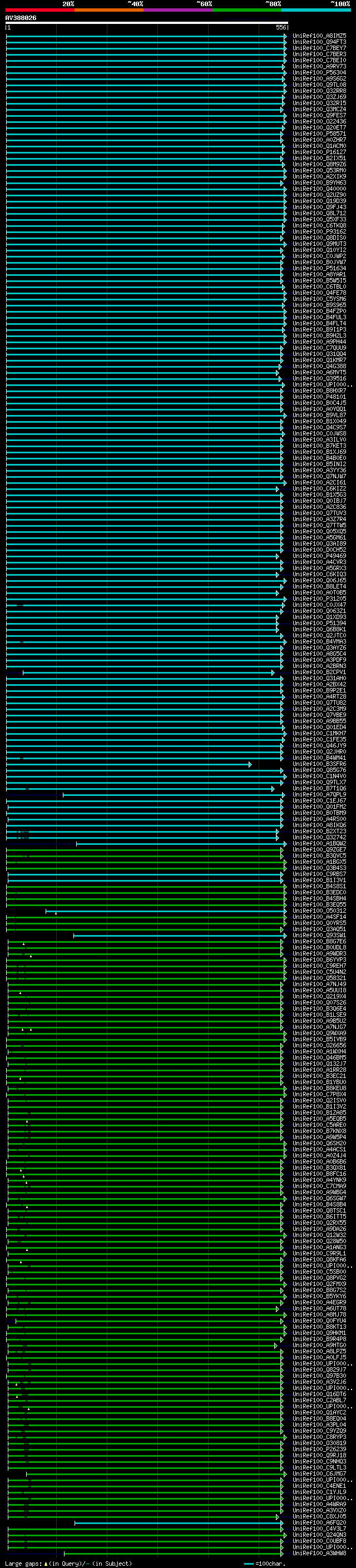Click hit label UniRef100_C7BEI0
Image resolution: width=356 pixels, height=1568 pixels.
pos(319,60)
